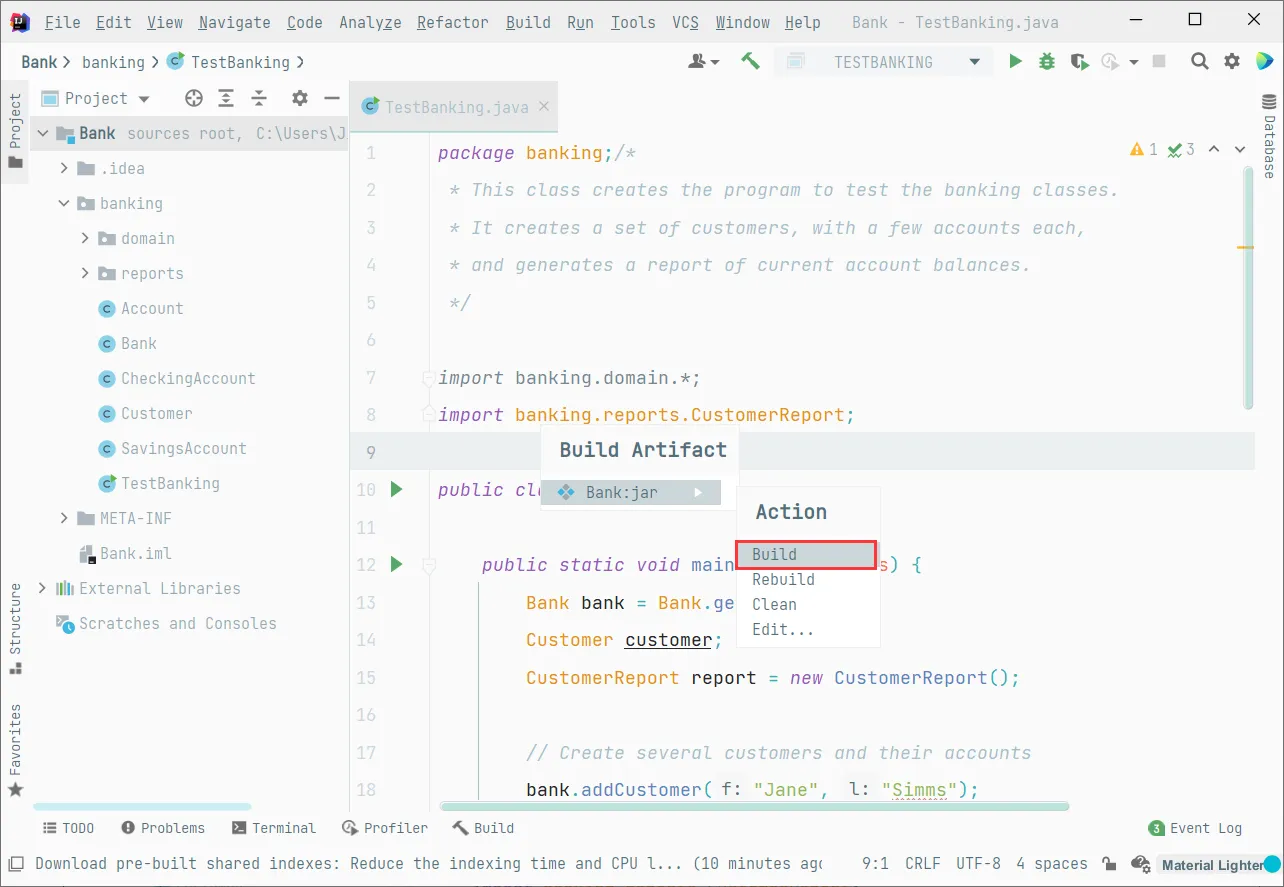The width and height of the screenshot is (1284, 887).
Task: Select CheckingAccount class in project tree
Action: [x=188, y=378]
